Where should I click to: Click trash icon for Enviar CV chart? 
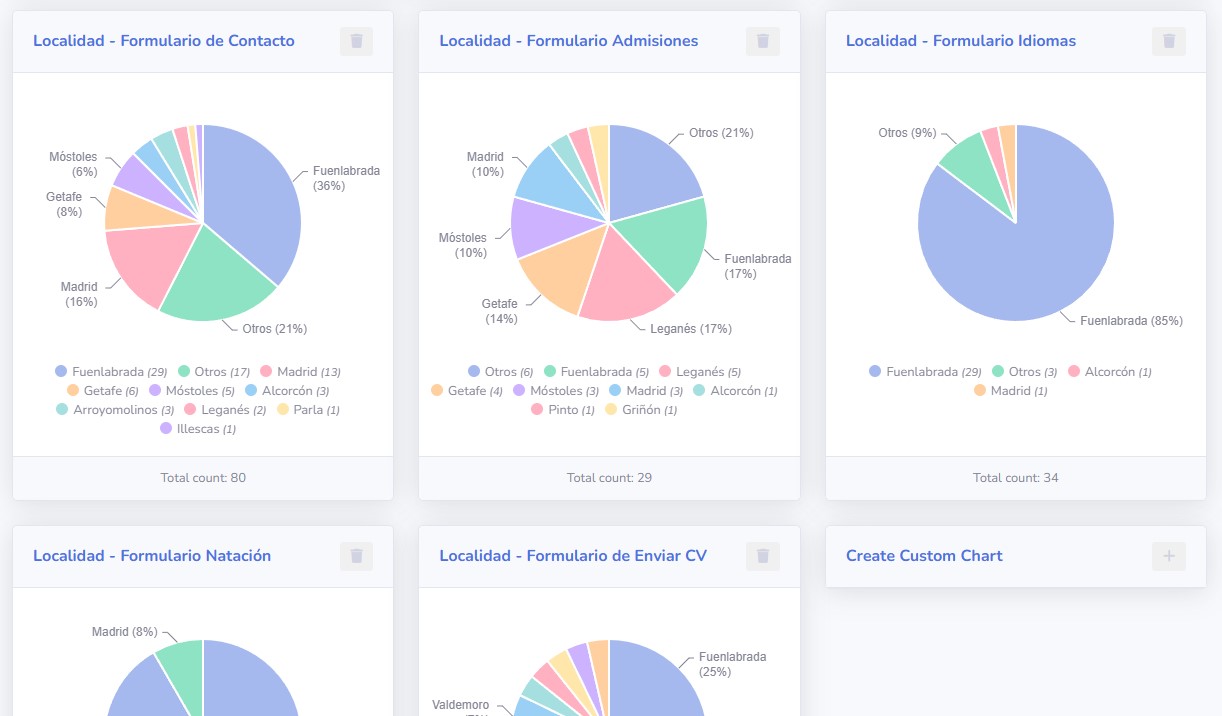coord(762,556)
